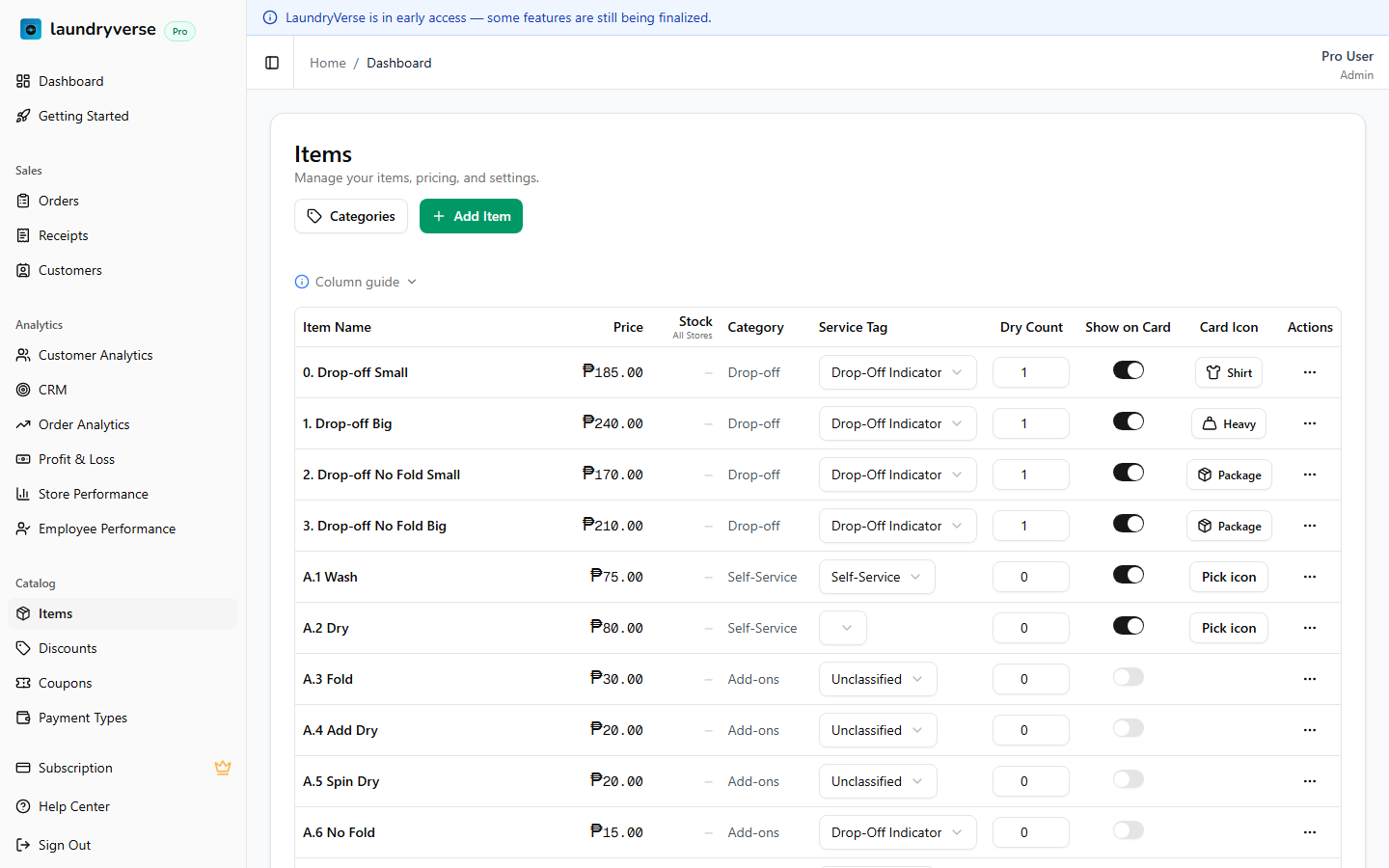This screenshot has width=1389, height=868.
Task: Open Orders in the sidebar
Action: pos(59,201)
